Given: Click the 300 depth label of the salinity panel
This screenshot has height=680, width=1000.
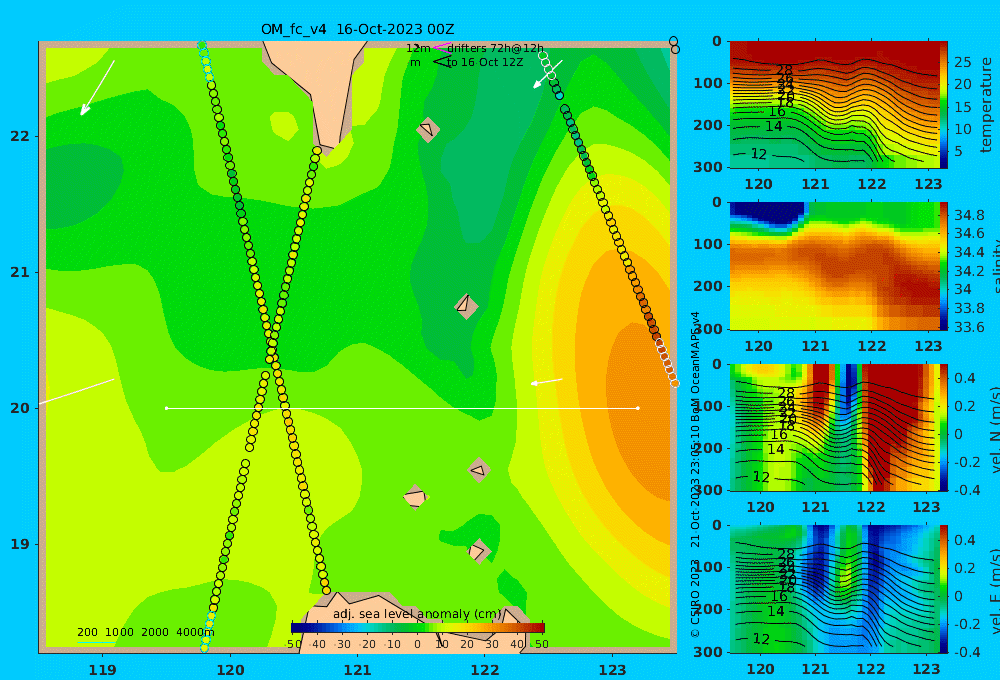Looking at the screenshot, I should [708, 329].
